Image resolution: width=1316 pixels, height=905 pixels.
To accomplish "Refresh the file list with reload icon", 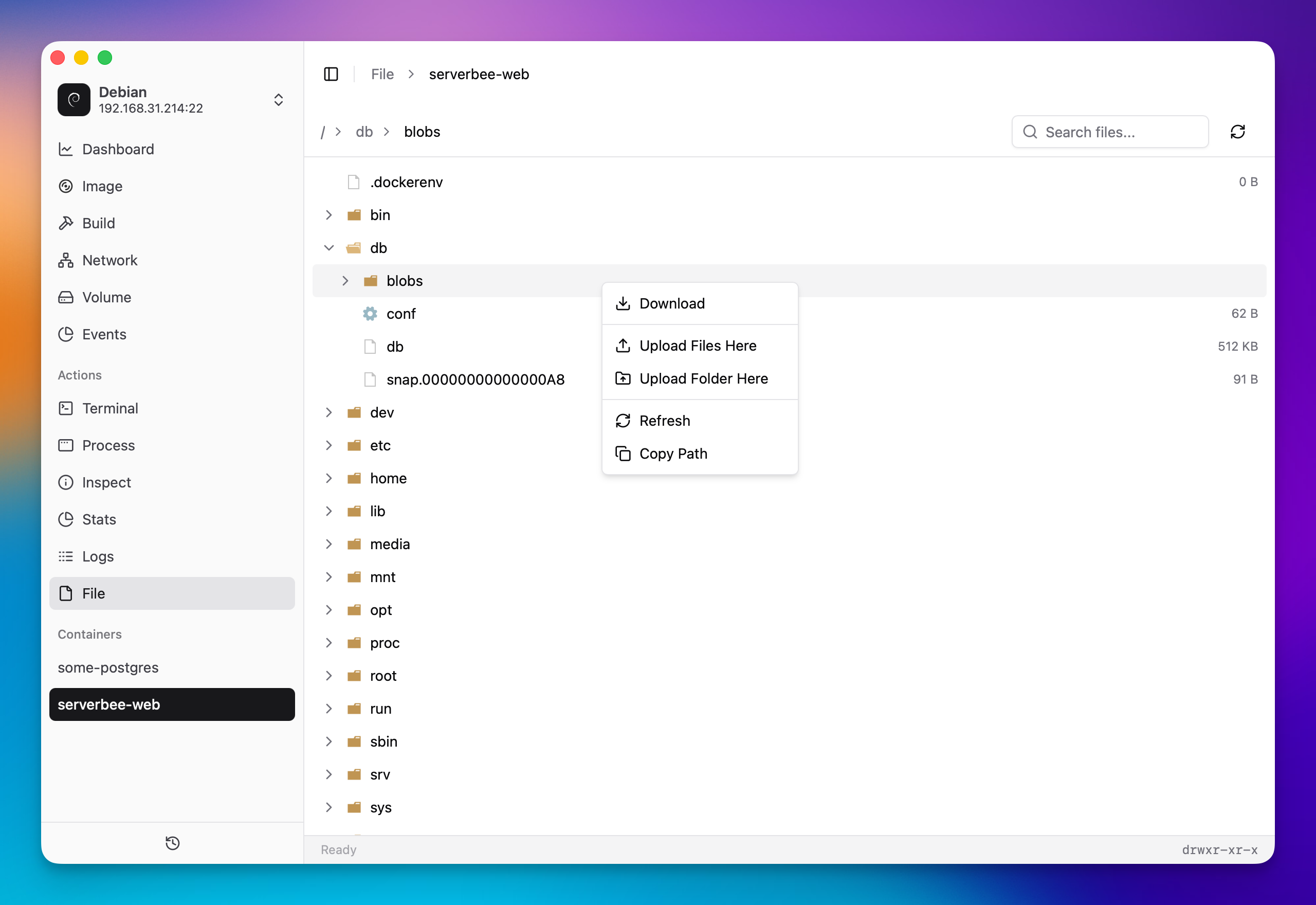I will coord(1238,132).
